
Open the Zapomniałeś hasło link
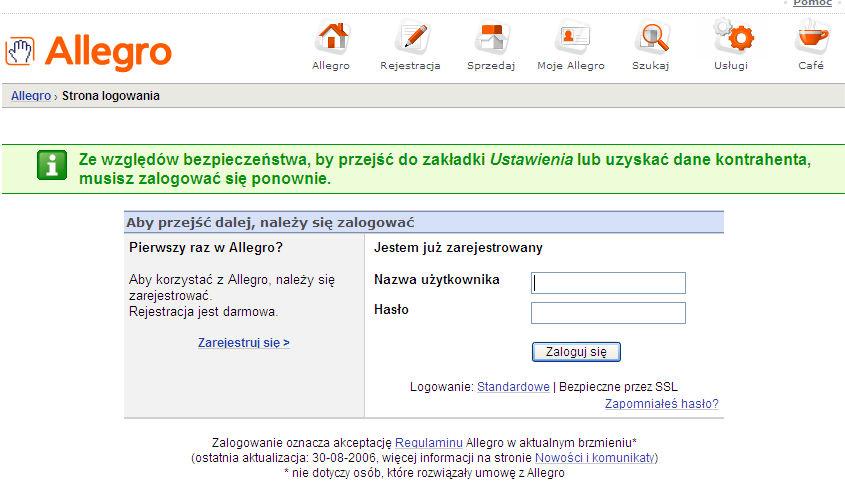[x=662, y=404]
